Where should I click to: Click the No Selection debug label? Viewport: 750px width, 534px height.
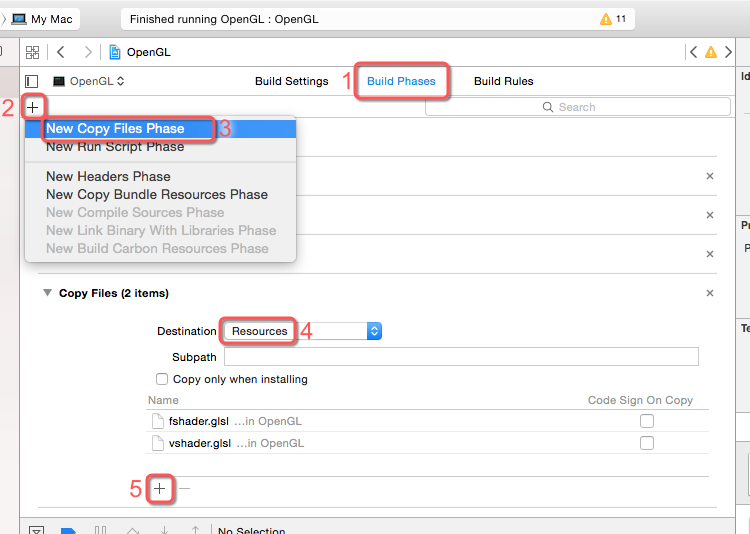252,530
